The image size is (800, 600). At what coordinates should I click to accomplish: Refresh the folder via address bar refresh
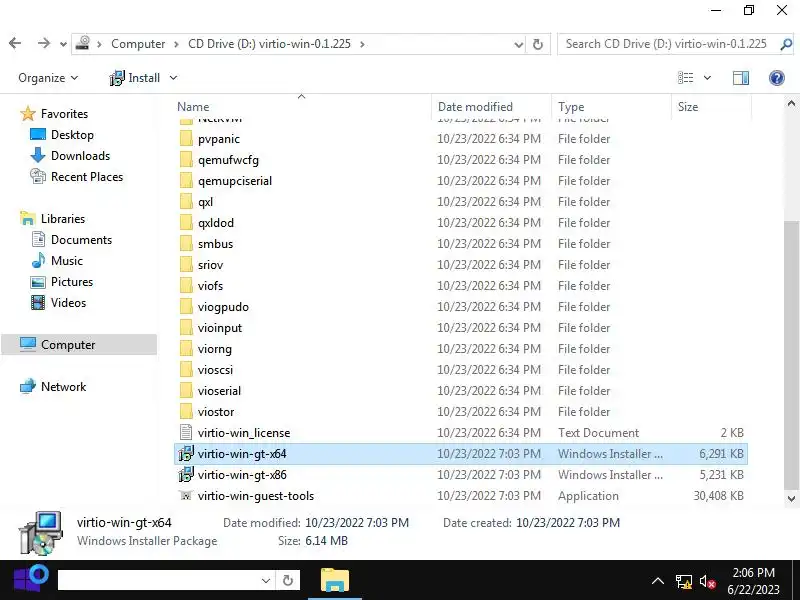coord(538,44)
